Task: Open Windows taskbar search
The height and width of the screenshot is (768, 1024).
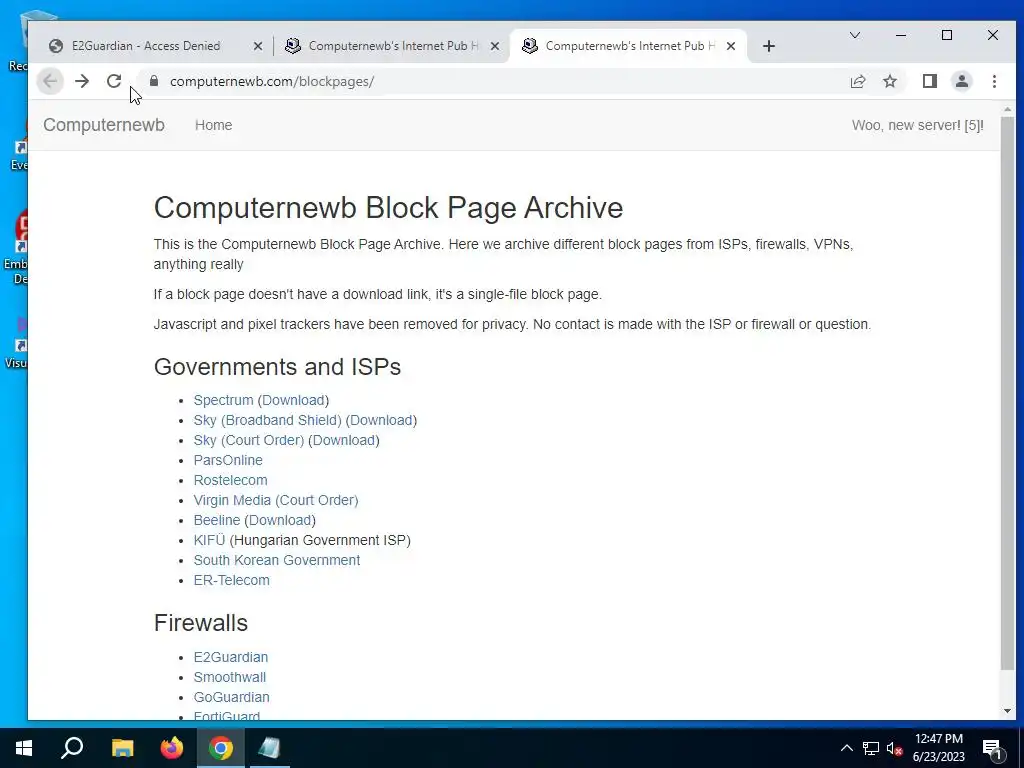Action: 72,748
